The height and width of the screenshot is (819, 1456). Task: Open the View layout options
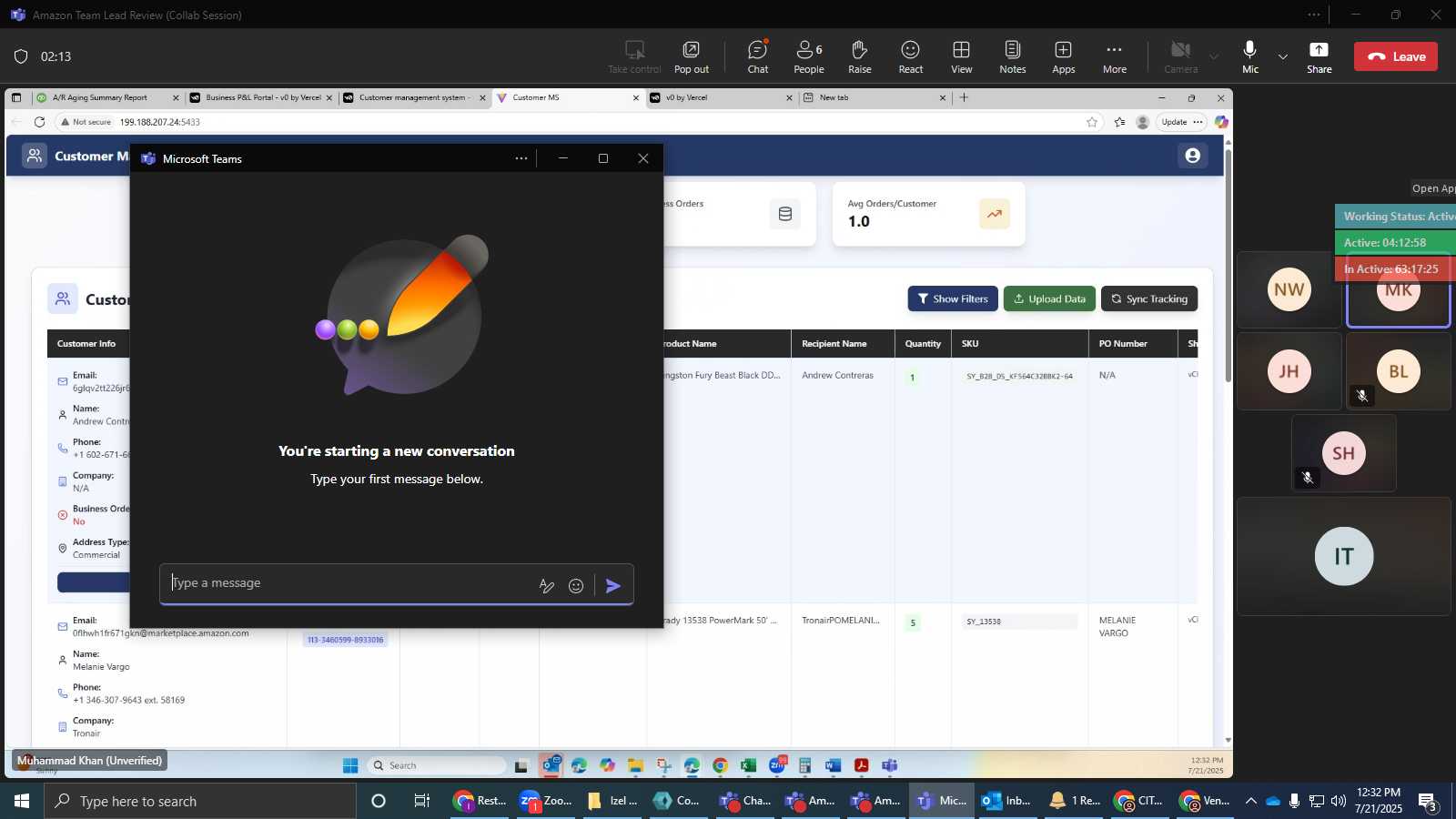(x=961, y=56)
